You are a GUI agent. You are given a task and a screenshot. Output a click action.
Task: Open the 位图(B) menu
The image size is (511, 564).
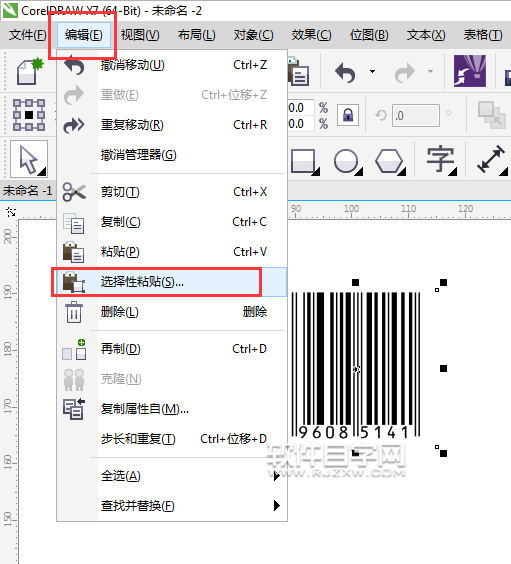pyautogui.click(x=369, y=35)
